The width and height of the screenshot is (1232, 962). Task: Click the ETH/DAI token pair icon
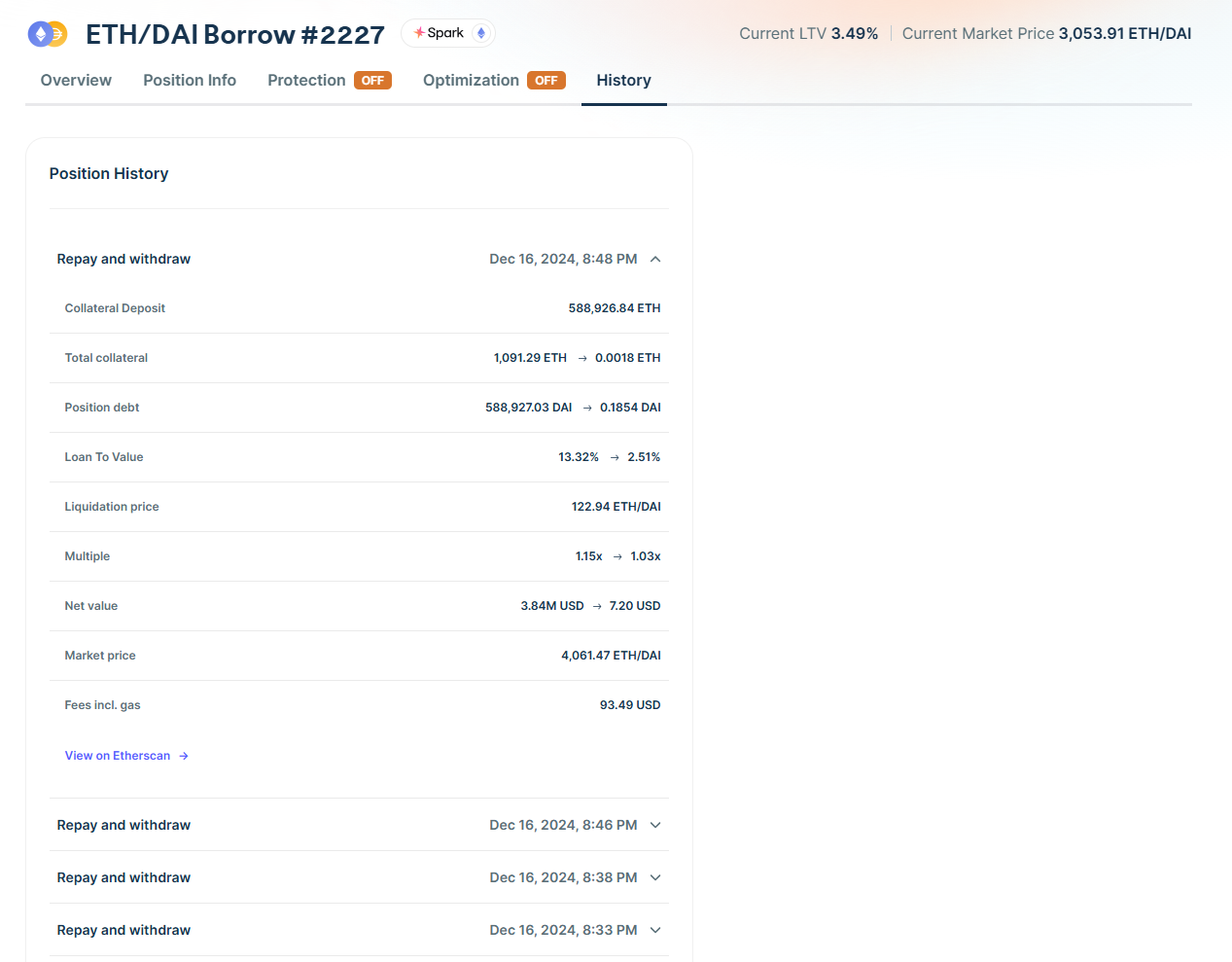pos(47,34)
